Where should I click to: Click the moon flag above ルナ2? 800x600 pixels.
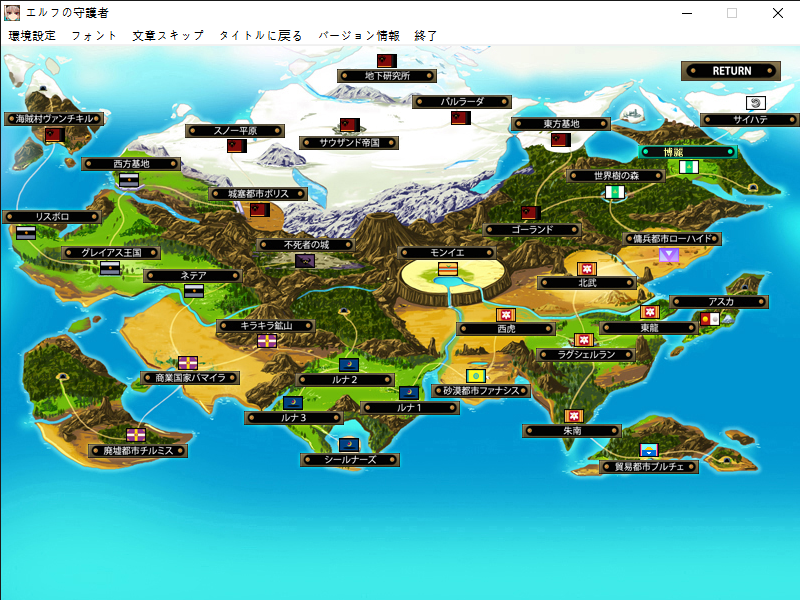tap(349, 365)
